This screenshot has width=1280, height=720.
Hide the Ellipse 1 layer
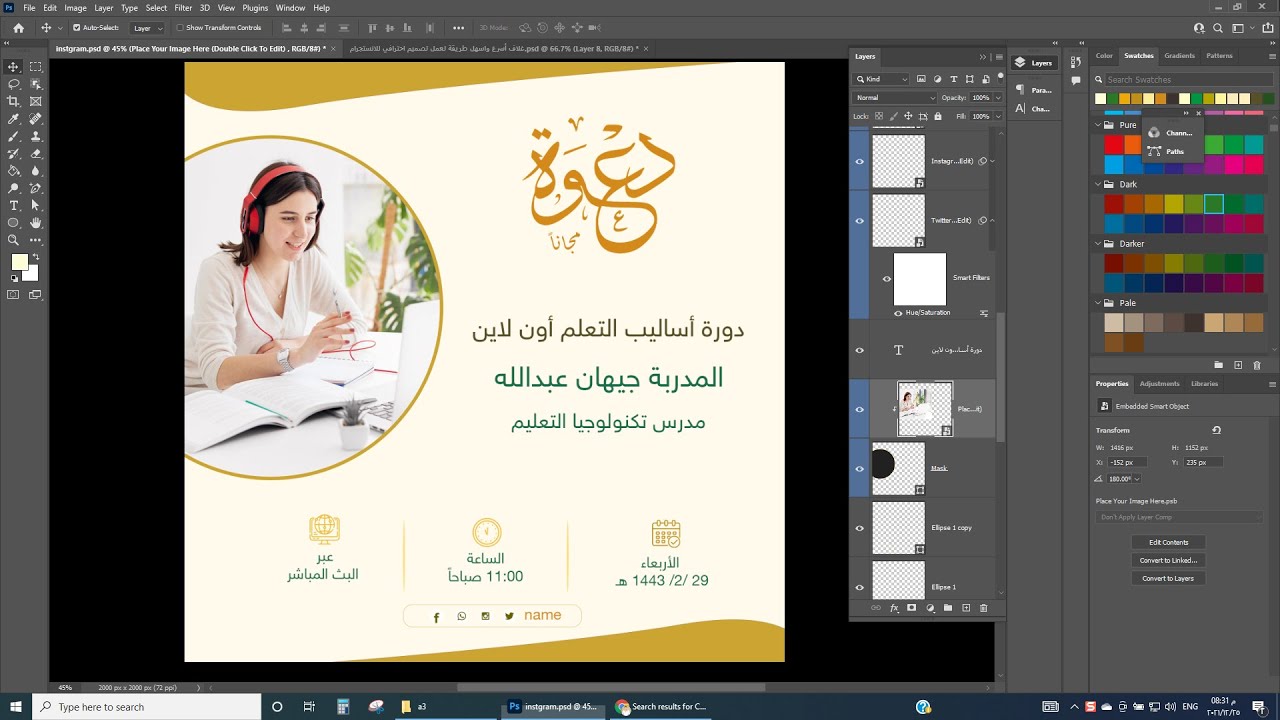tap(859, 586)
